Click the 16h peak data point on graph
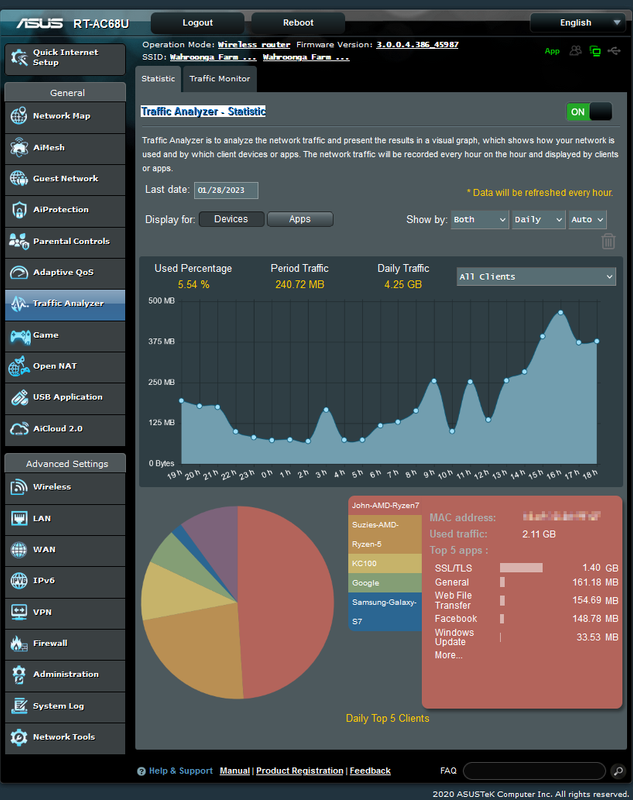633x800 pixels. pos(561,313)
